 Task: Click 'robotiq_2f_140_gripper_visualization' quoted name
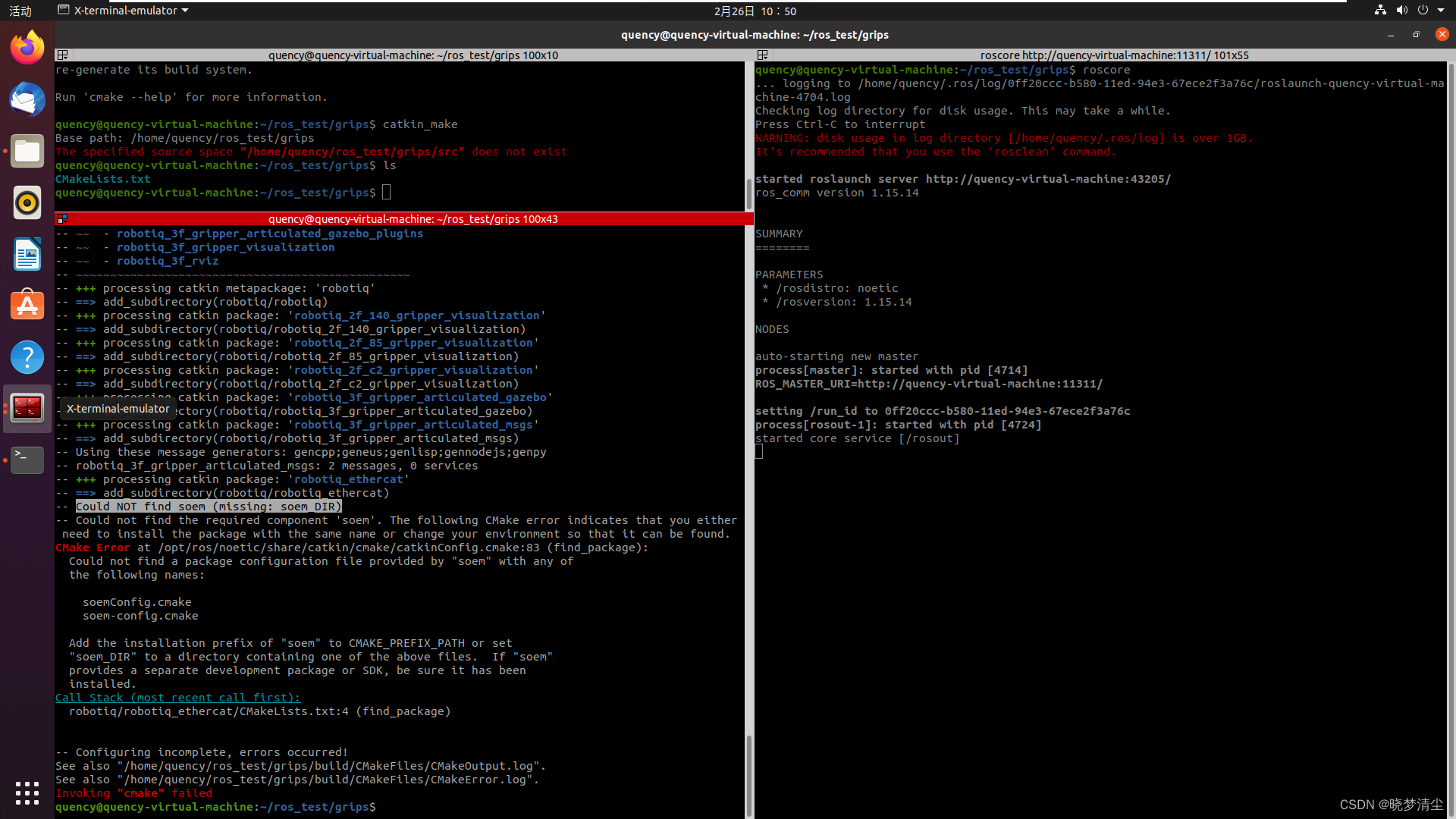[x=417, y=315]
